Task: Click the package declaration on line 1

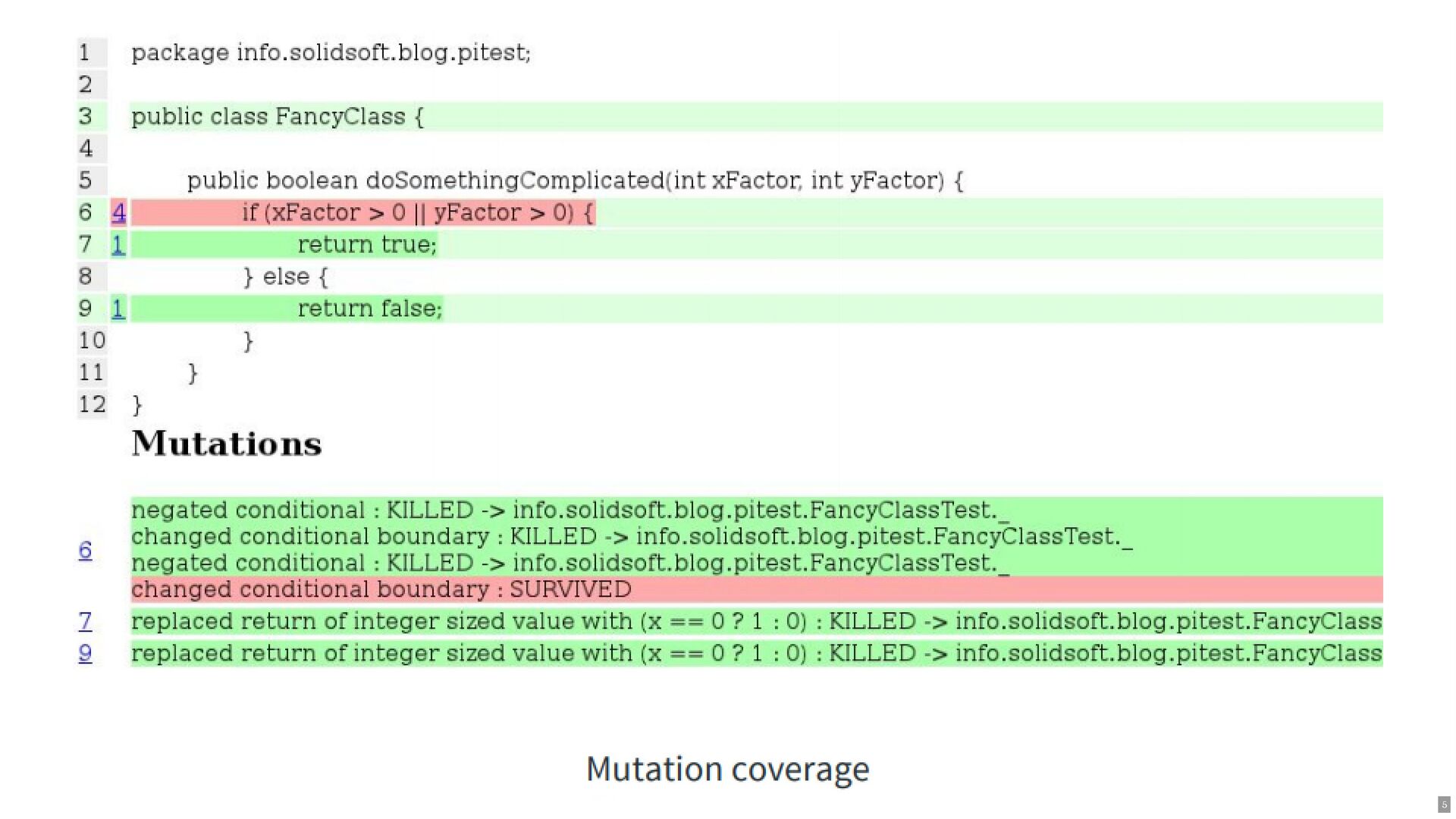Action: pos(331,52)
